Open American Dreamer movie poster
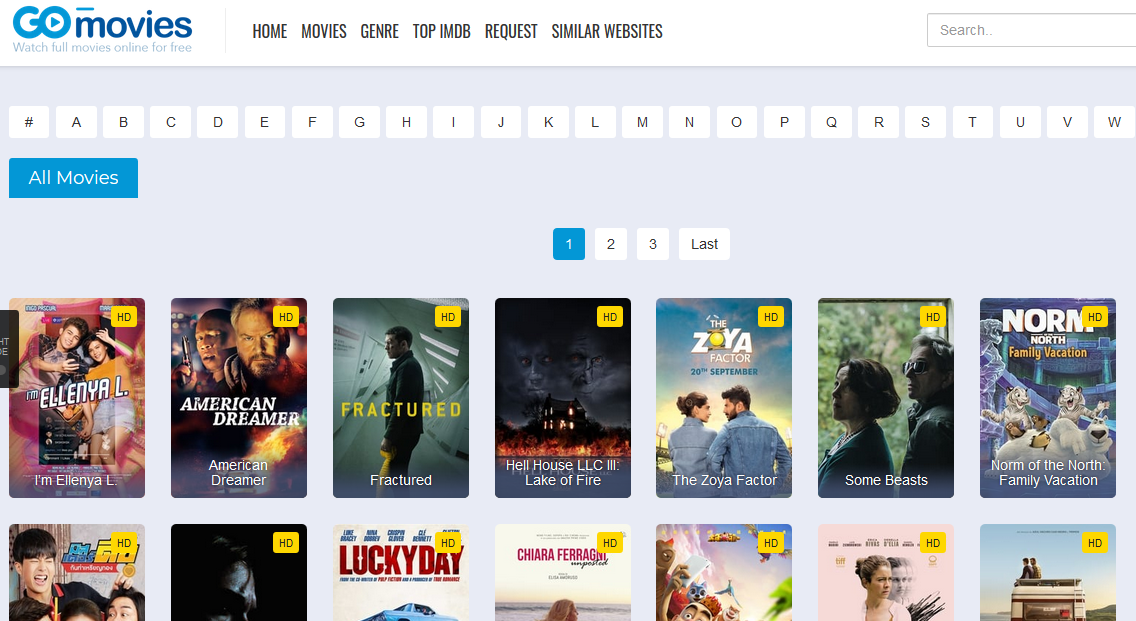Image resolution: width=1136 pixels, height=621 pixels. [x=239, y=398]
